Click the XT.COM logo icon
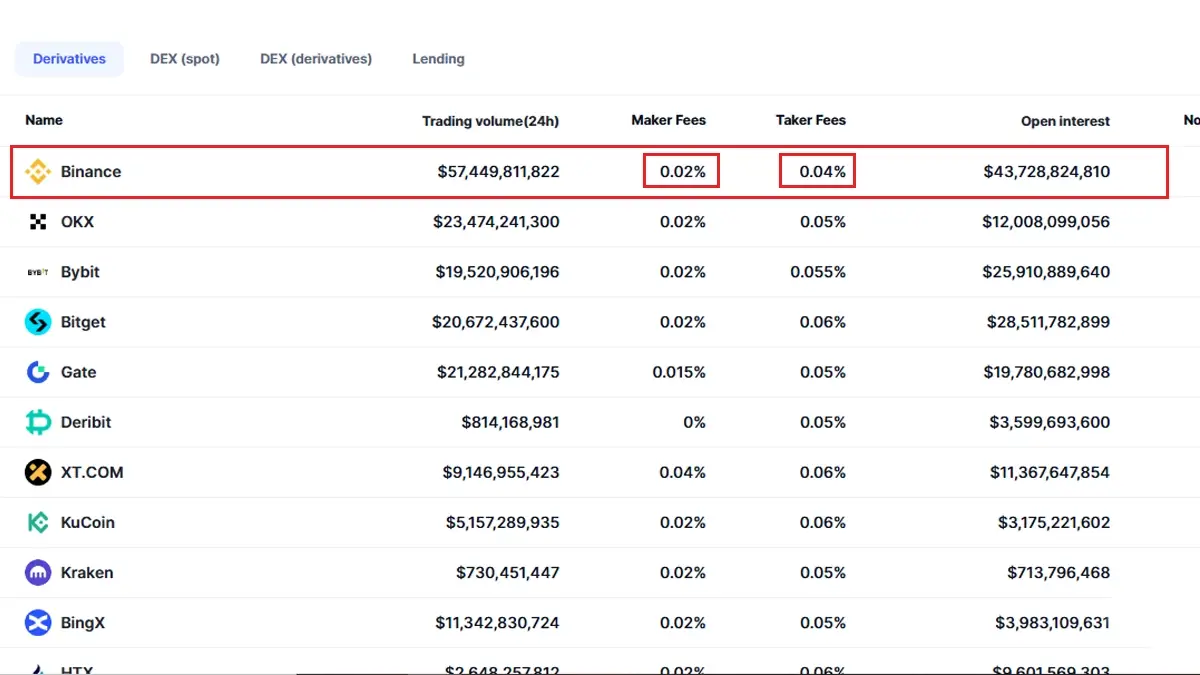Screen dimensions: 1200x675 [x=38, y=472]
